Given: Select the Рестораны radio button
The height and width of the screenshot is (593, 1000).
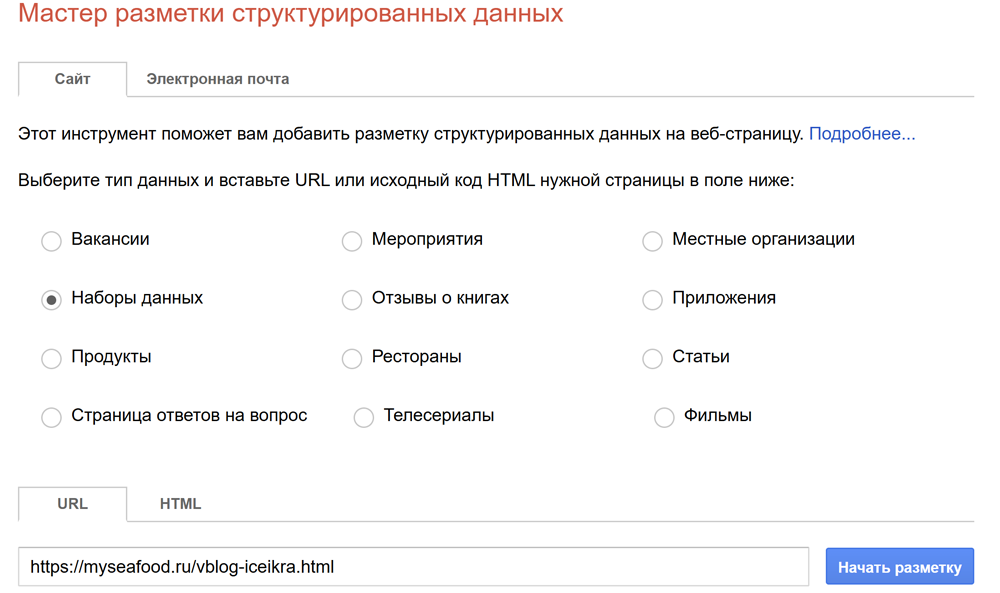Looking at the screenshot, I should pyautogui.click(x=352, y=359).
